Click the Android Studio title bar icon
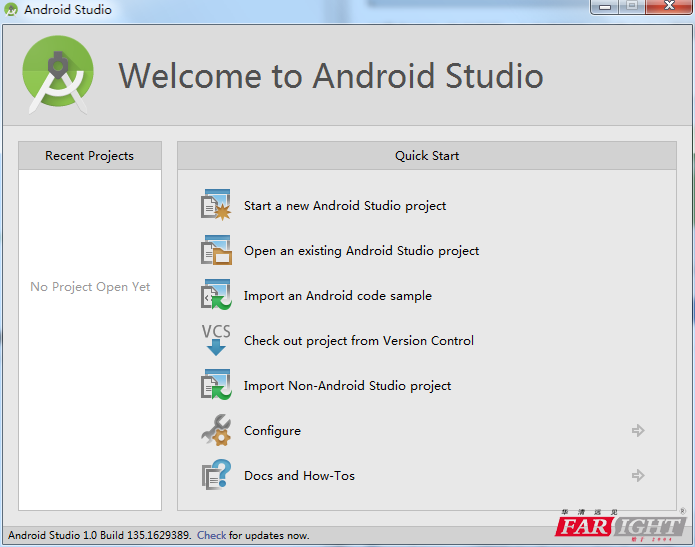 click(x=11, y=9)
